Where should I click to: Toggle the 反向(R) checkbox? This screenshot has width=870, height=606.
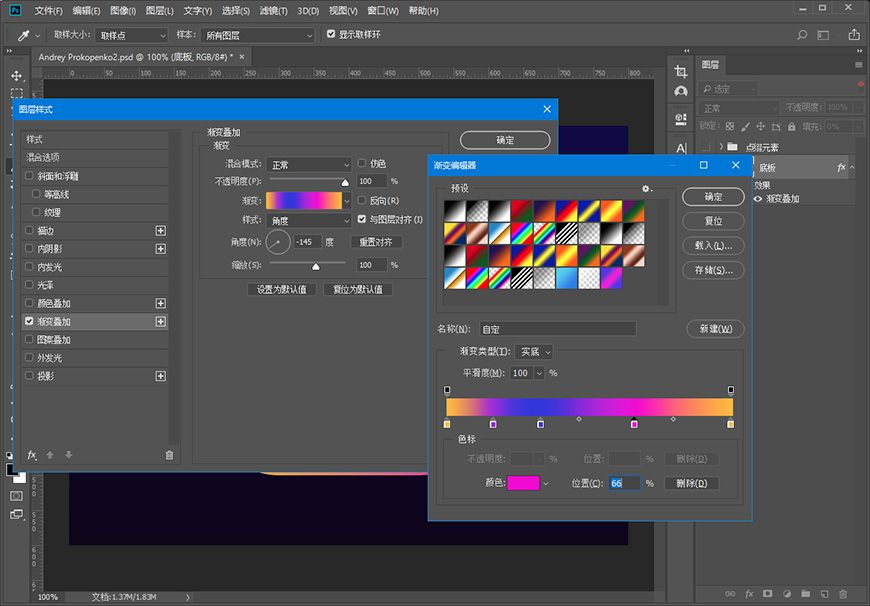(362, 200)
